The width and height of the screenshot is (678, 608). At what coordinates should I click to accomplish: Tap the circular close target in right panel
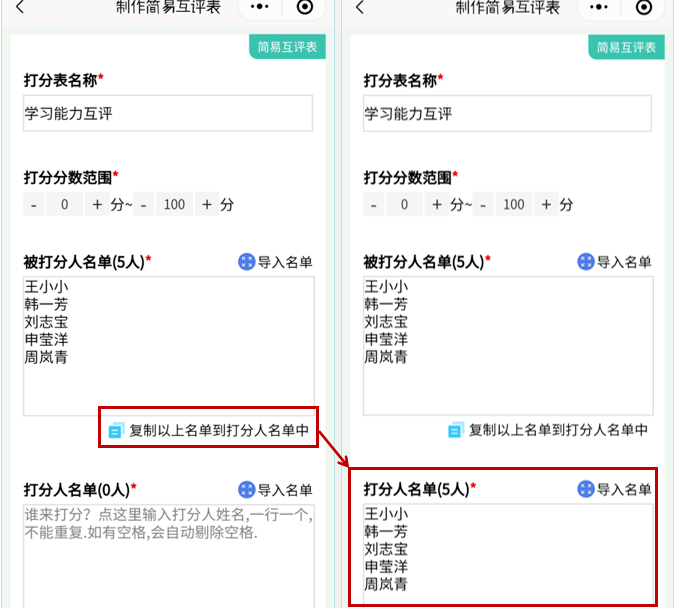coord(644,7)
